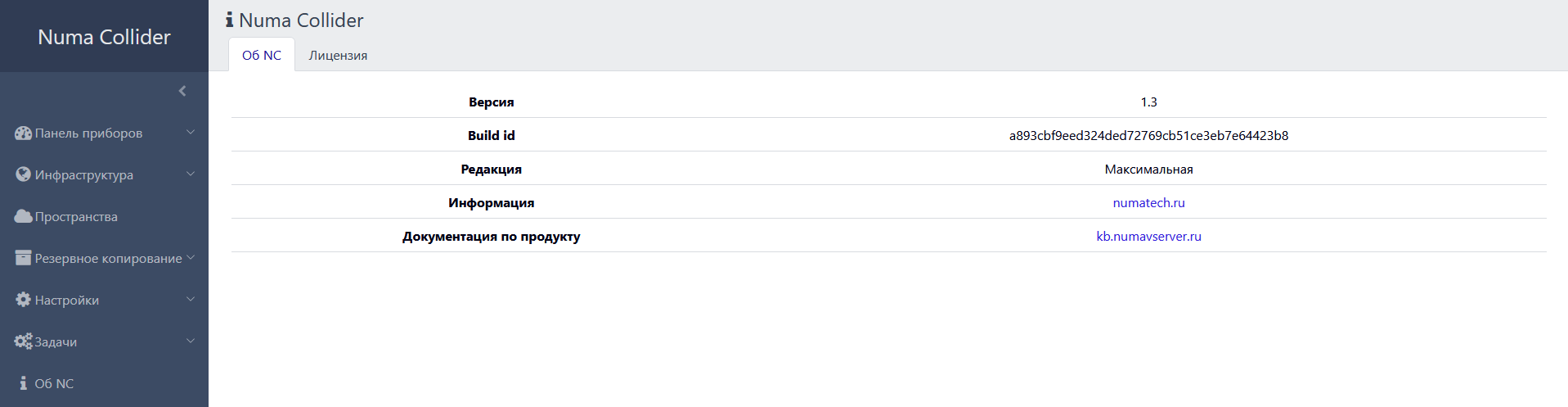Switch to the Лицензия tab
The width and height of the screenshot is (1568, 407).
pyautogui.click(x=338, y=56)
